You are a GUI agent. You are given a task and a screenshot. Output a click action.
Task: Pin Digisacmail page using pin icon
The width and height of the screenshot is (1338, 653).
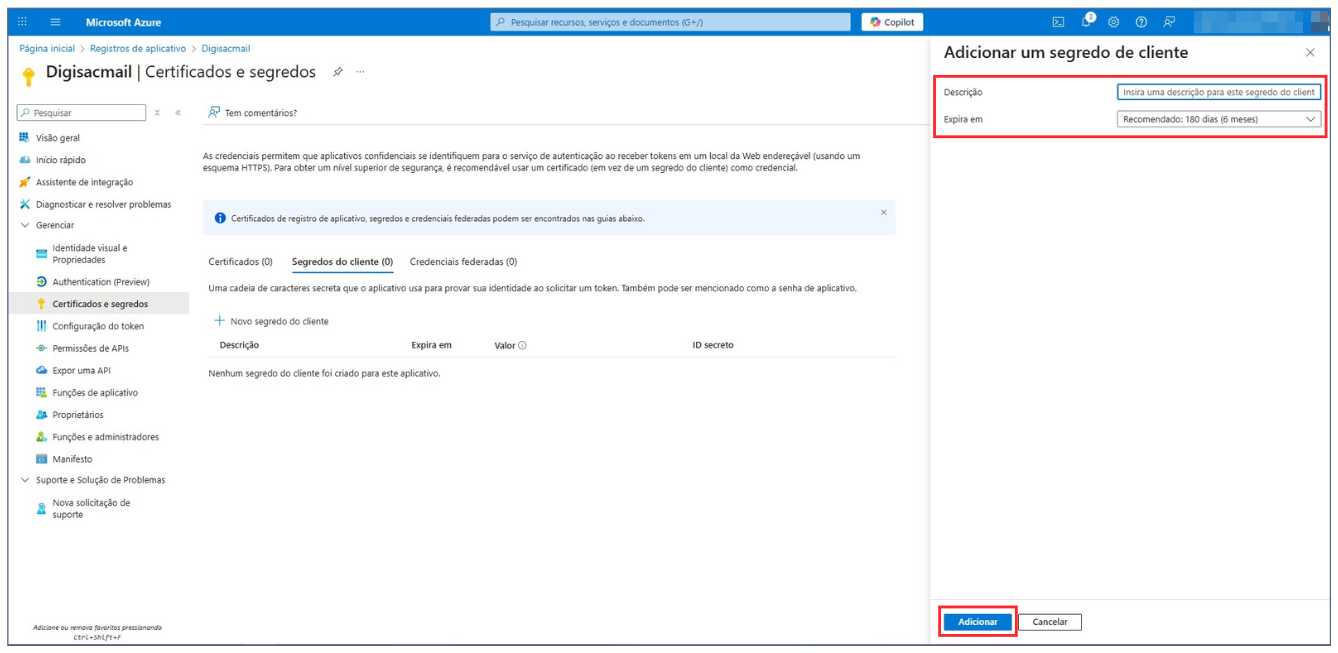pos(338,72)
